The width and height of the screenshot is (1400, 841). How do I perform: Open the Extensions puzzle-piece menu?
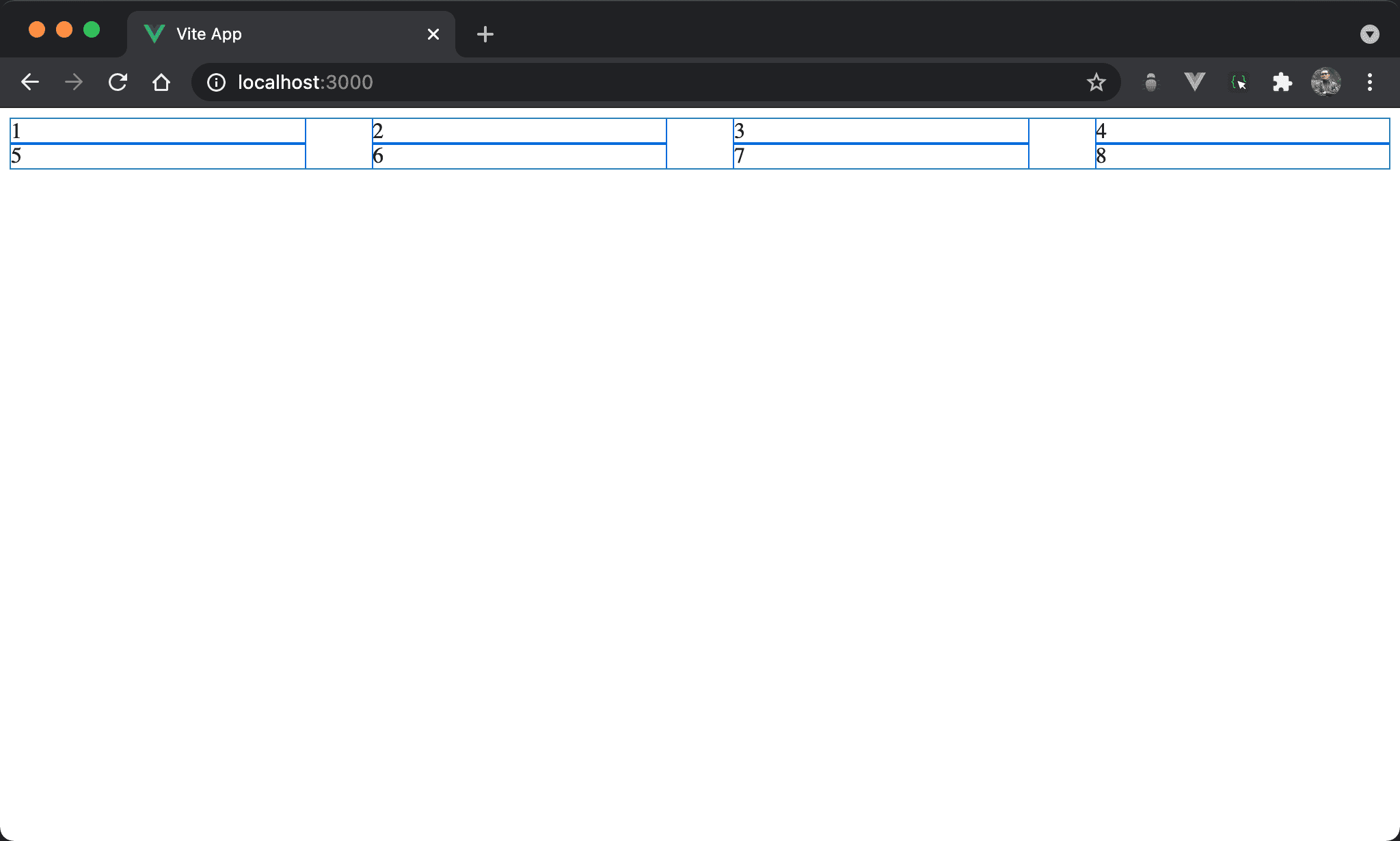pyautogui.click(x=1282, y=83)
